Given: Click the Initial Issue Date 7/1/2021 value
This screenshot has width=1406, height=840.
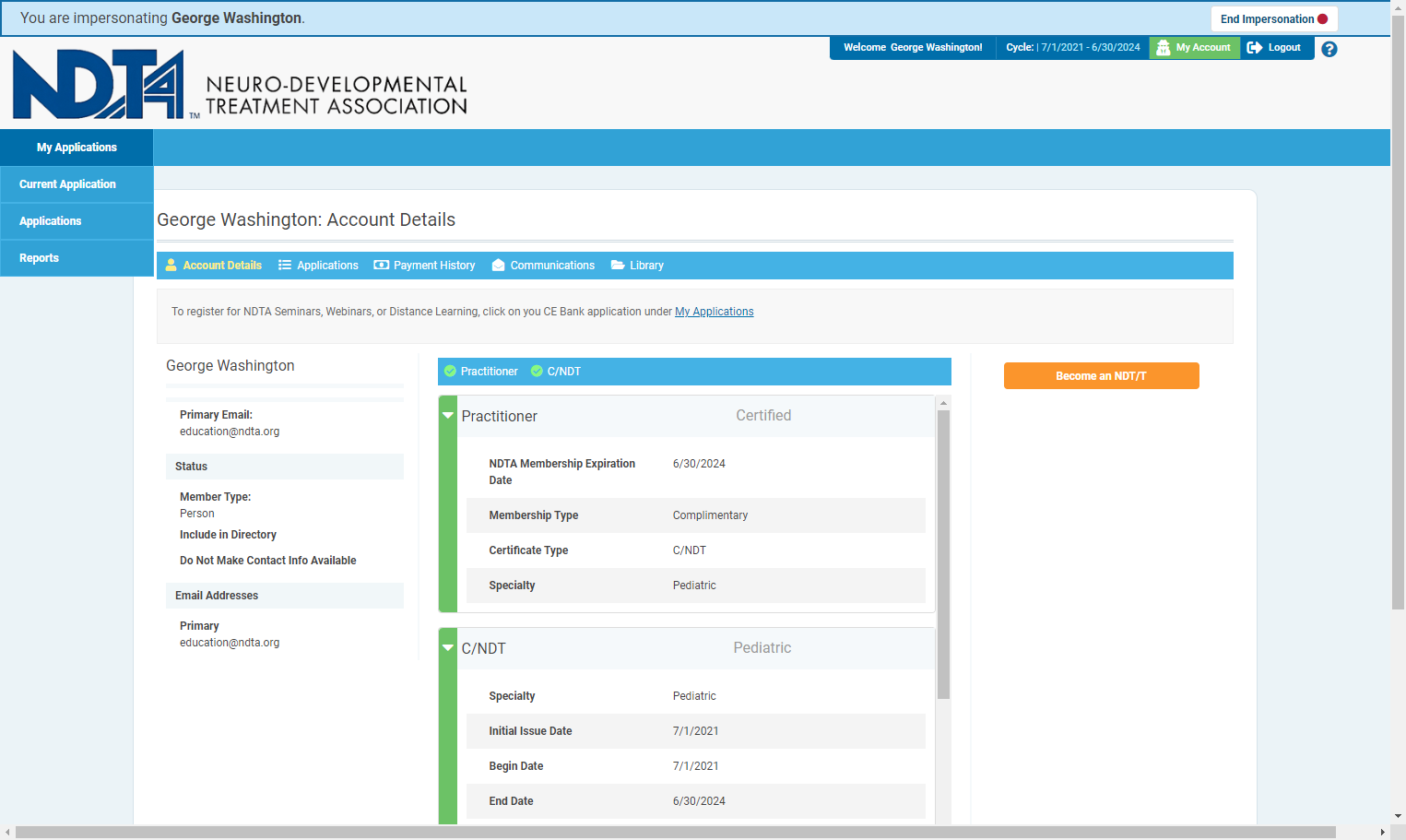Looking at the screenshot, I should (696, 731).
